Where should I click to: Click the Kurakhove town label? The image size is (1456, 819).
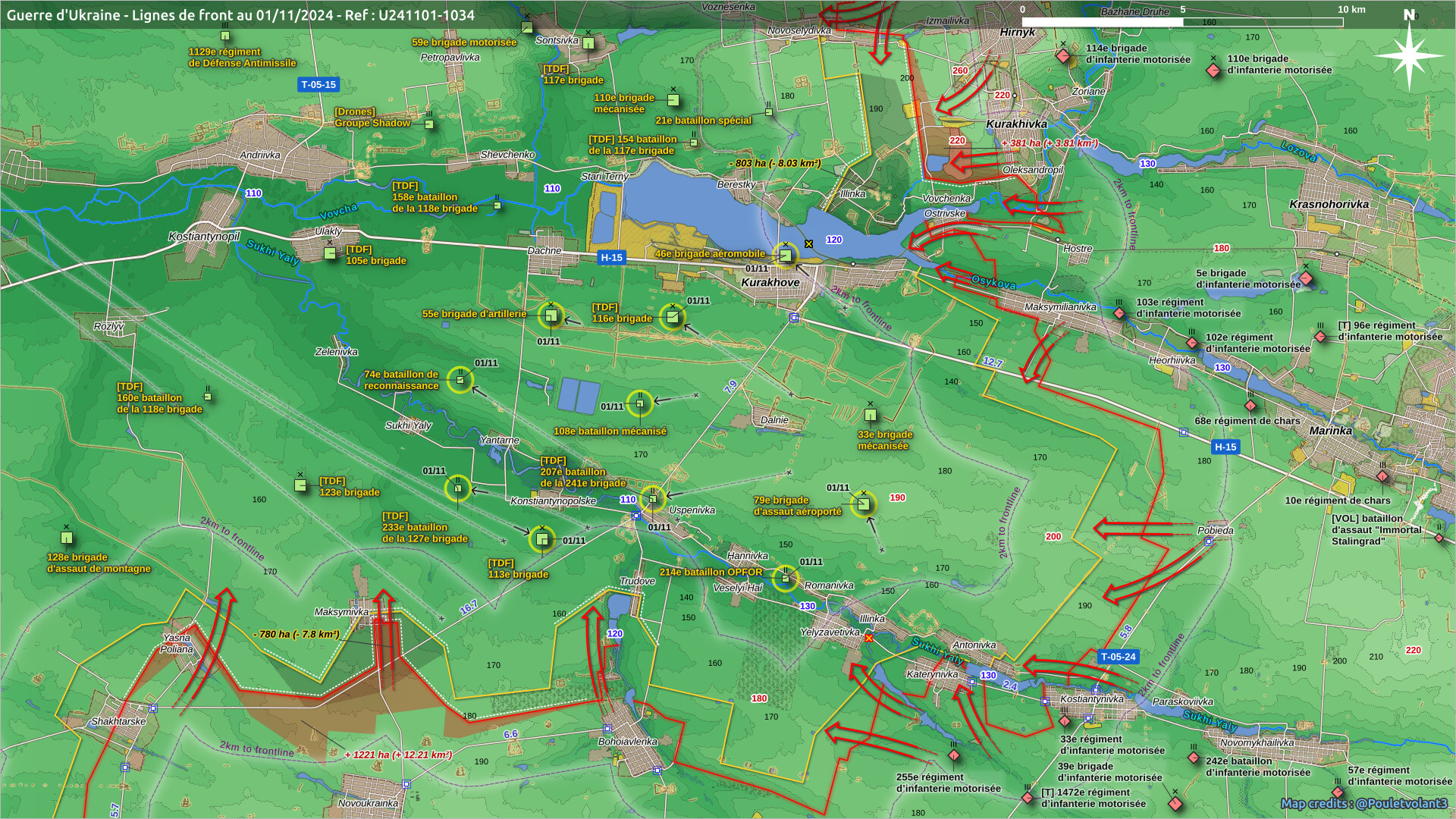(x=770, y=283)
